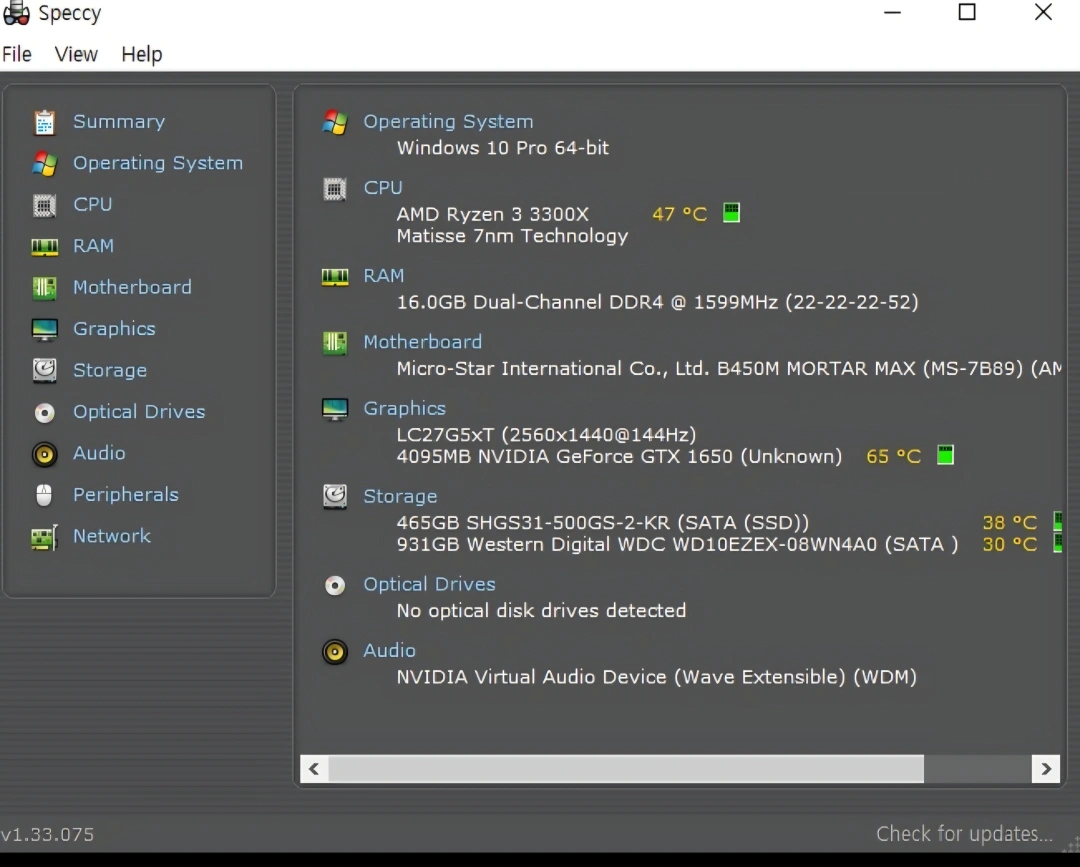Screen dimensions: 1080x867
Task: Click the RAM heading link in summary
Action: coord(384,276)
